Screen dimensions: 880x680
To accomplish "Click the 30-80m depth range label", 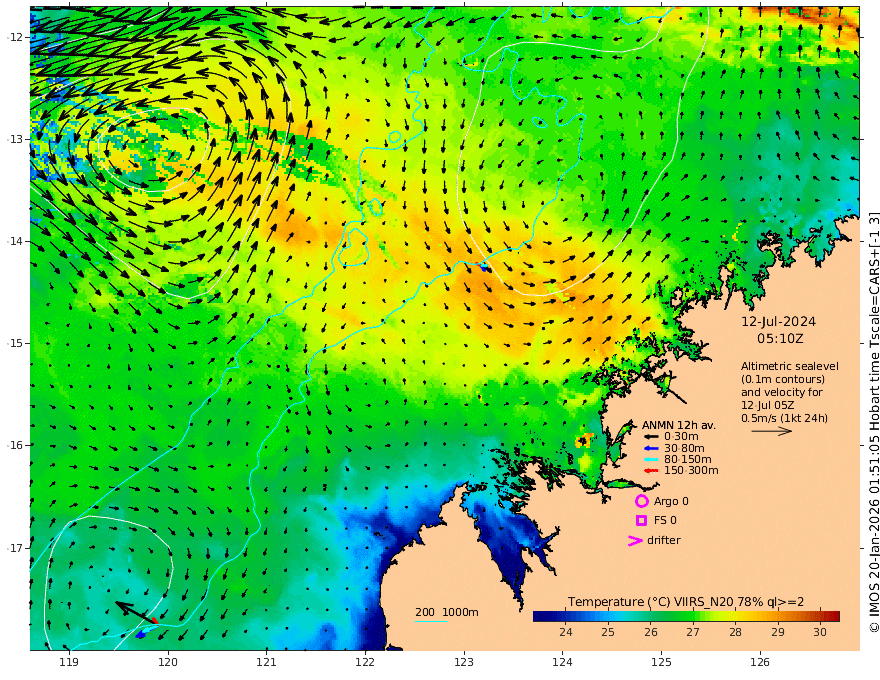I will pos(684,448).
